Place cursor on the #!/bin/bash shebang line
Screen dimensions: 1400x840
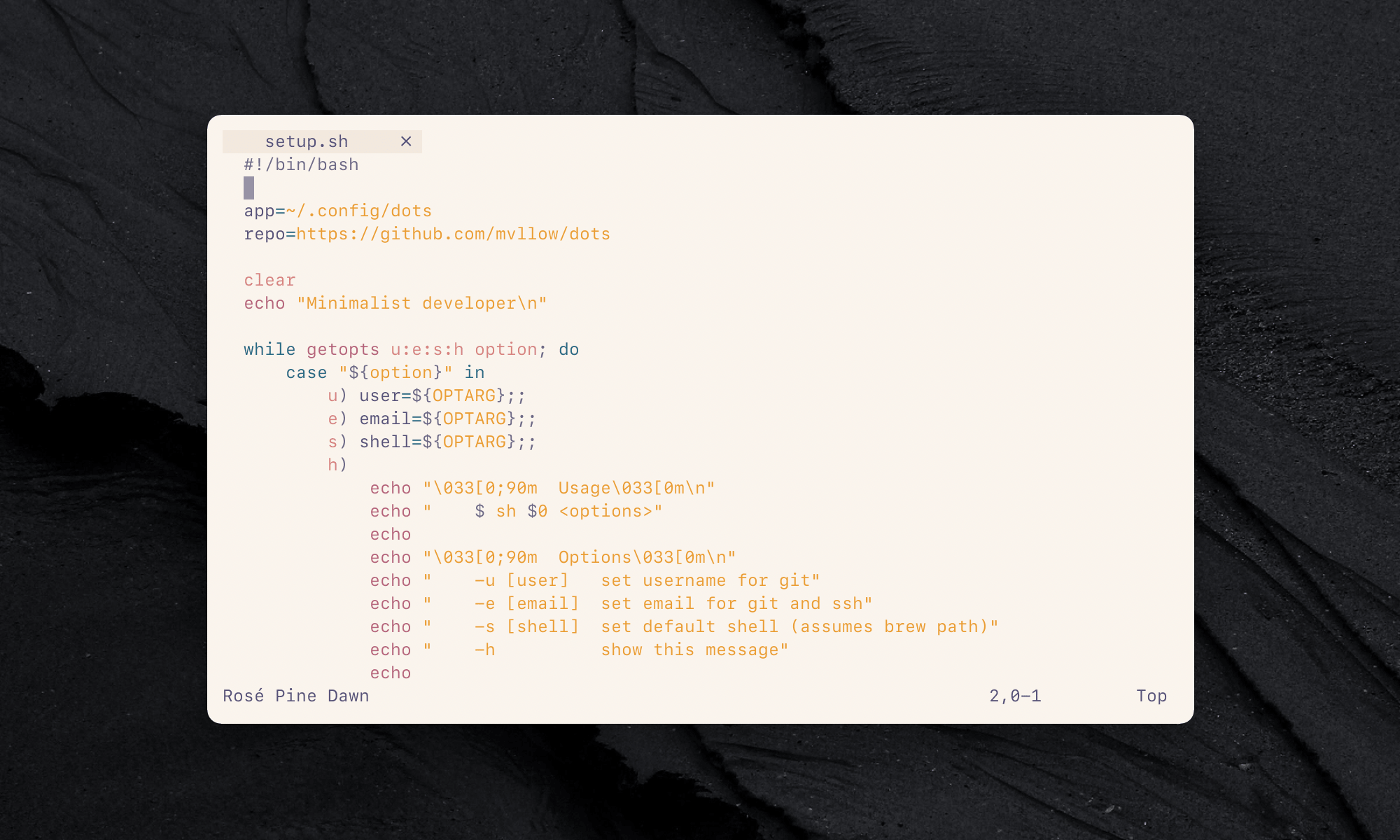301,164
